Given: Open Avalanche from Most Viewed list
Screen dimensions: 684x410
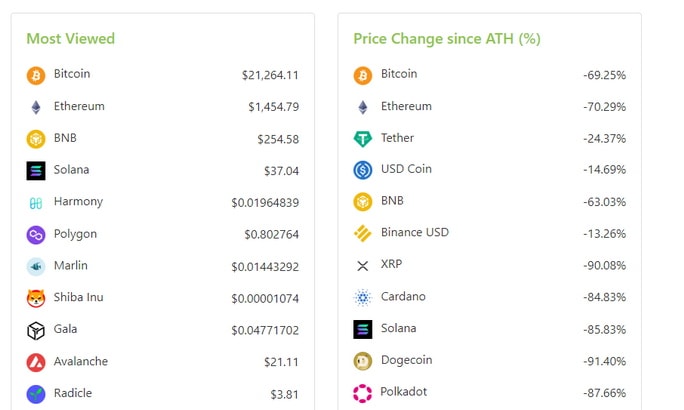Looking at the screenshot, I should (x=81, y=361).
